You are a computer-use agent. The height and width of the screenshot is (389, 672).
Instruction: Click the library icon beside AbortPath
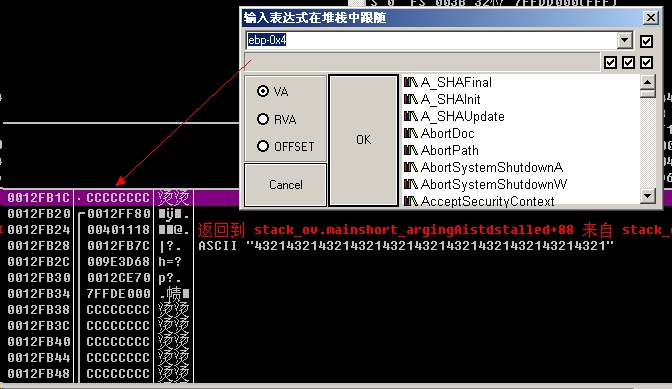pyautogui.click(x=411, y=150)
